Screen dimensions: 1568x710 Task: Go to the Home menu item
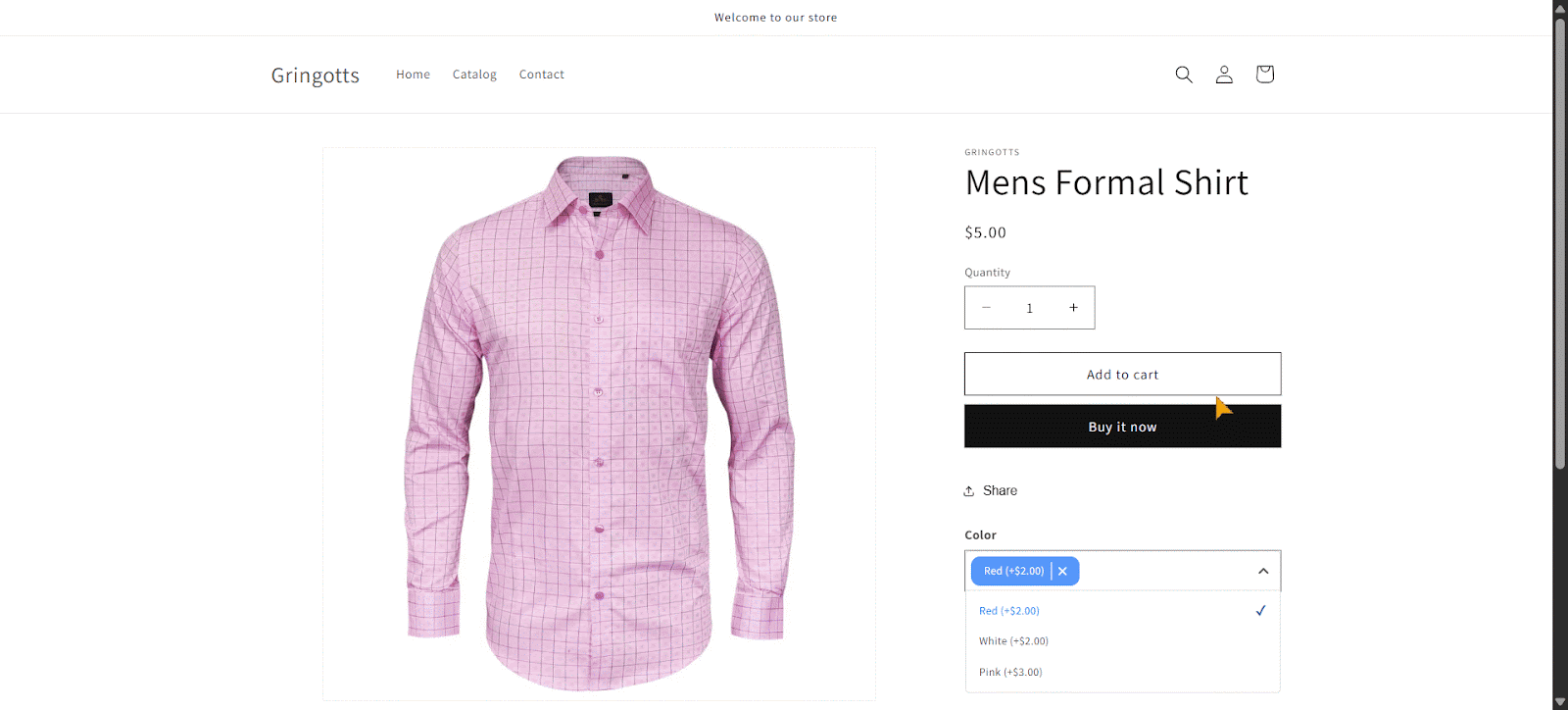coord(413,75)
